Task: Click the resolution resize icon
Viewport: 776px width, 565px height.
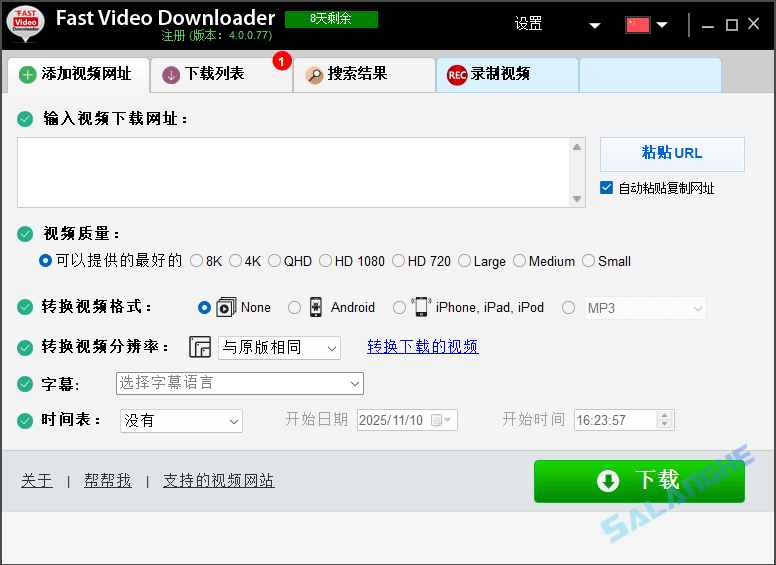Action: (x=200, y=347)
